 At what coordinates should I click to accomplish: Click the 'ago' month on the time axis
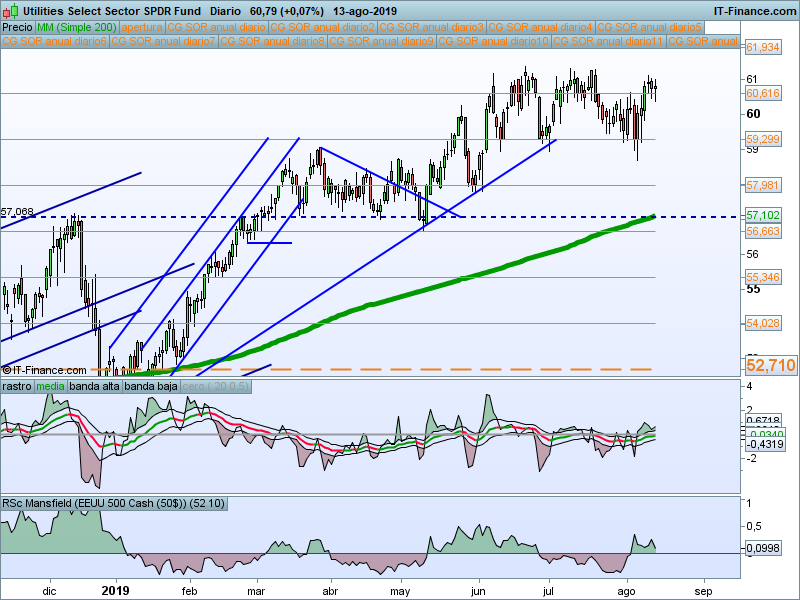627,592
